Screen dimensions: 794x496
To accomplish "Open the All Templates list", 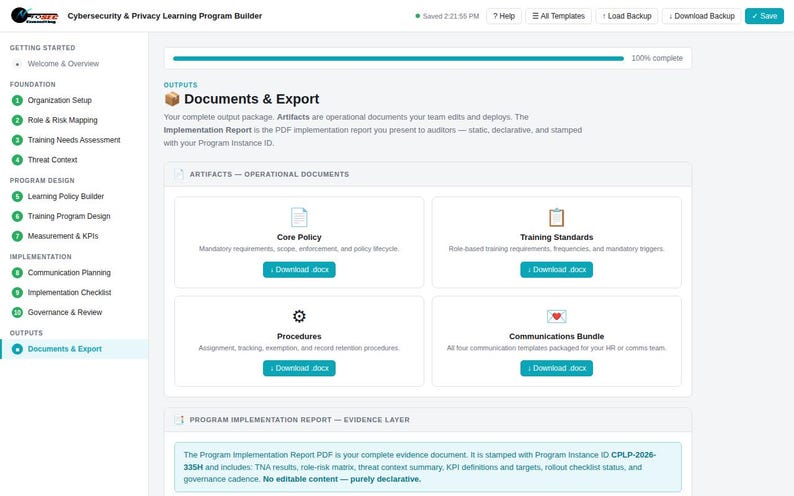I will pyautogui.click(x=558, y=16).
